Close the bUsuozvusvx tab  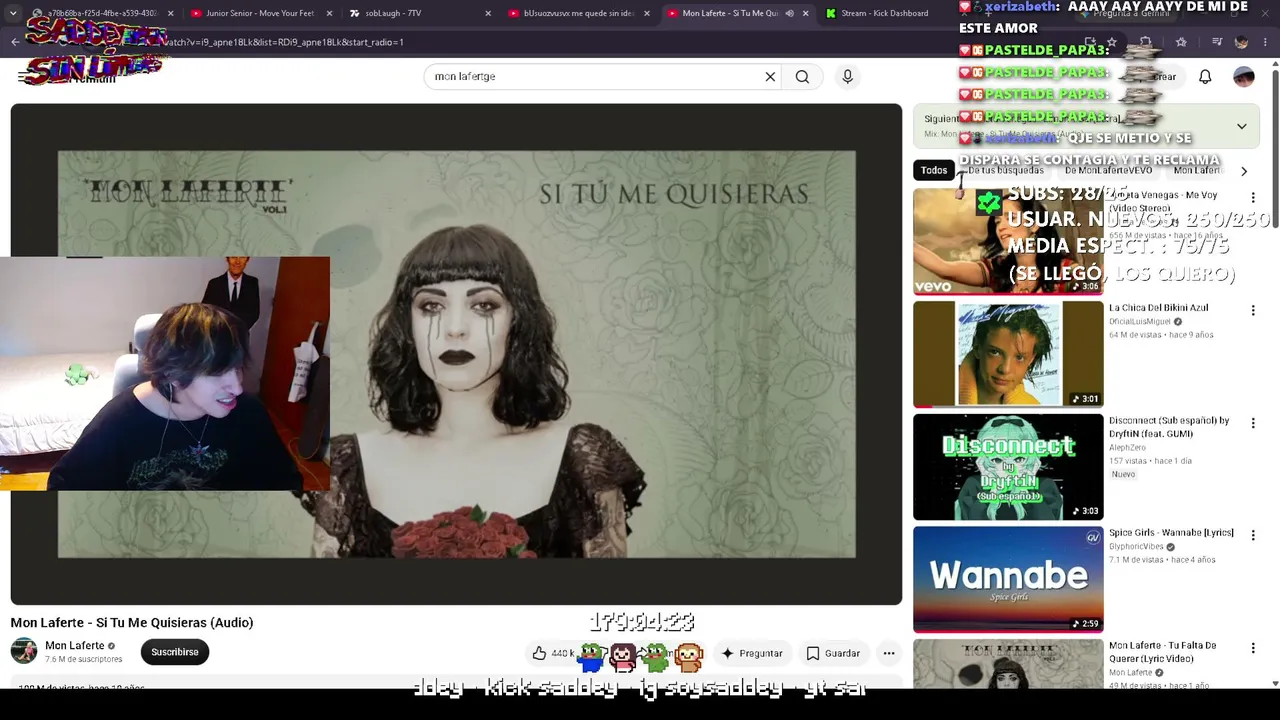(647, 13)
